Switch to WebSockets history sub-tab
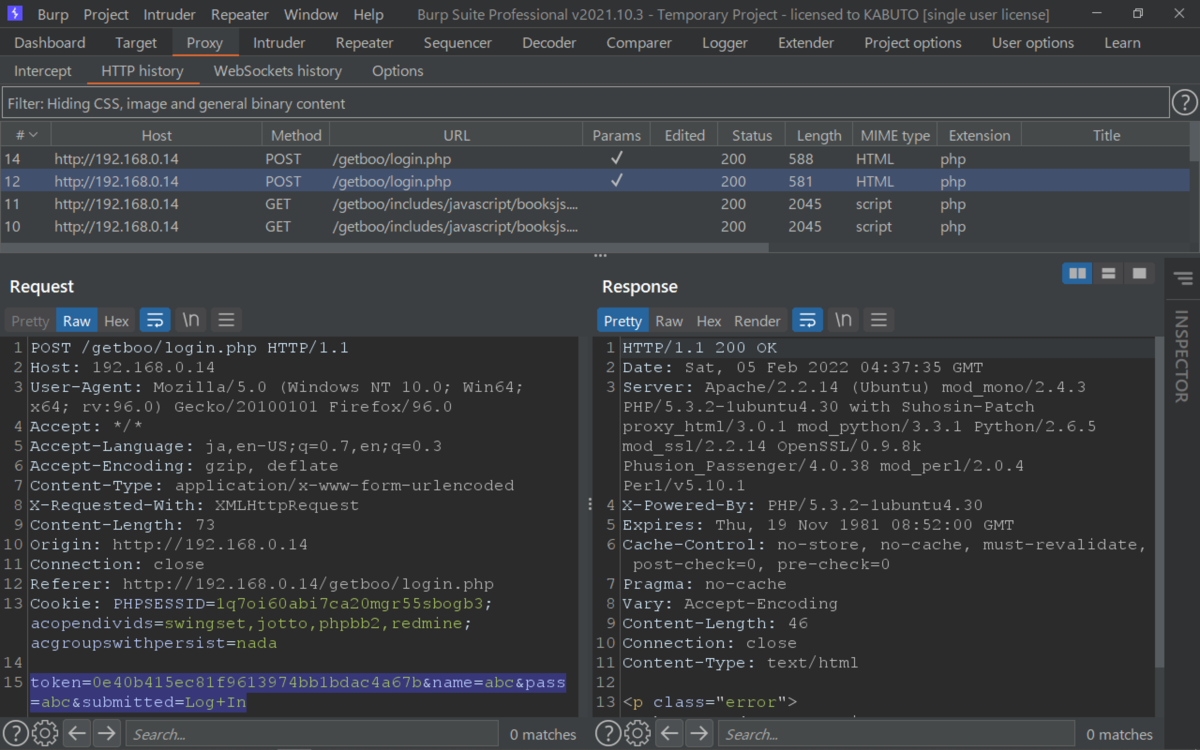This screenshot has width=1200, height=750. tap(278, 71)
